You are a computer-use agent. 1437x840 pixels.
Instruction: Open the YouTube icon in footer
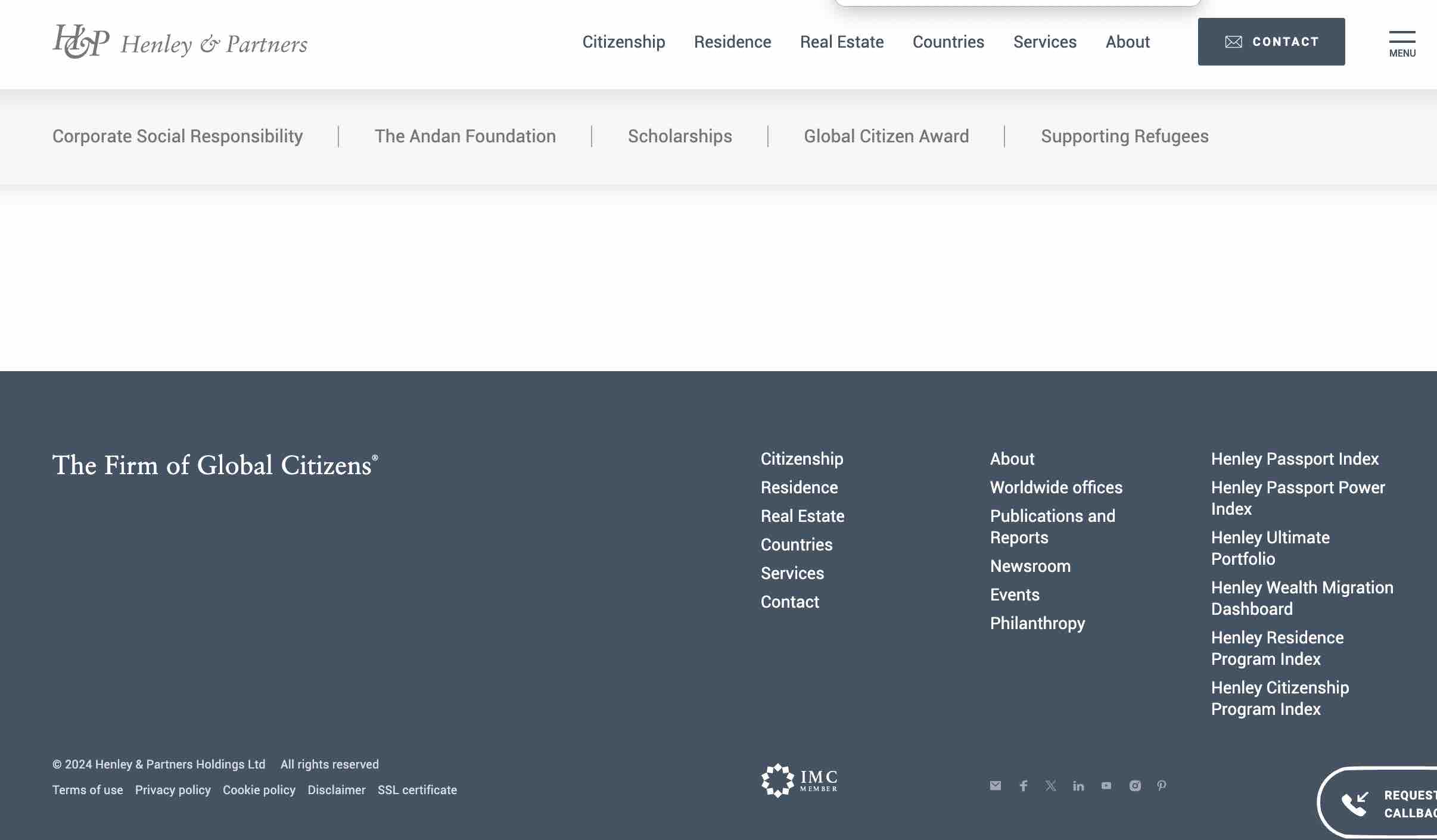[1106, 786]
